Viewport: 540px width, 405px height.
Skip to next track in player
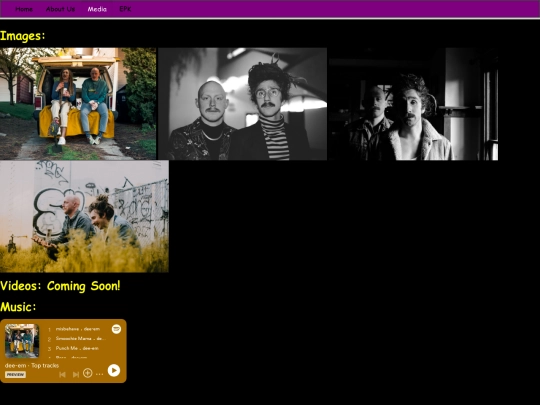(x=76, y=374)
